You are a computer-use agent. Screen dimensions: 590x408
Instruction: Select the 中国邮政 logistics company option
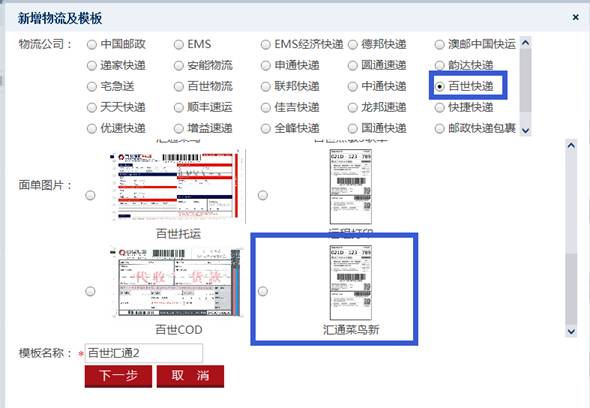tap(92, 45)
